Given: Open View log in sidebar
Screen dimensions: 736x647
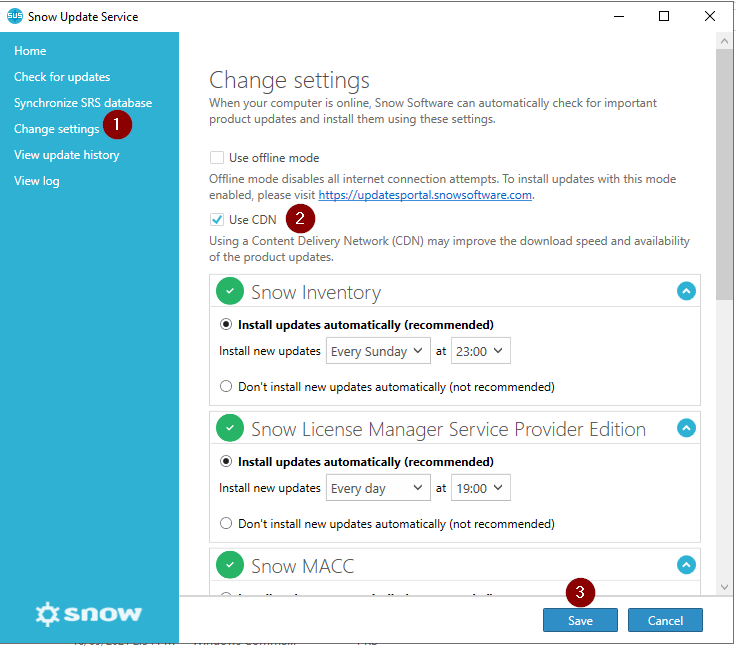Looking at the screenshot, I should coord(37,181).
